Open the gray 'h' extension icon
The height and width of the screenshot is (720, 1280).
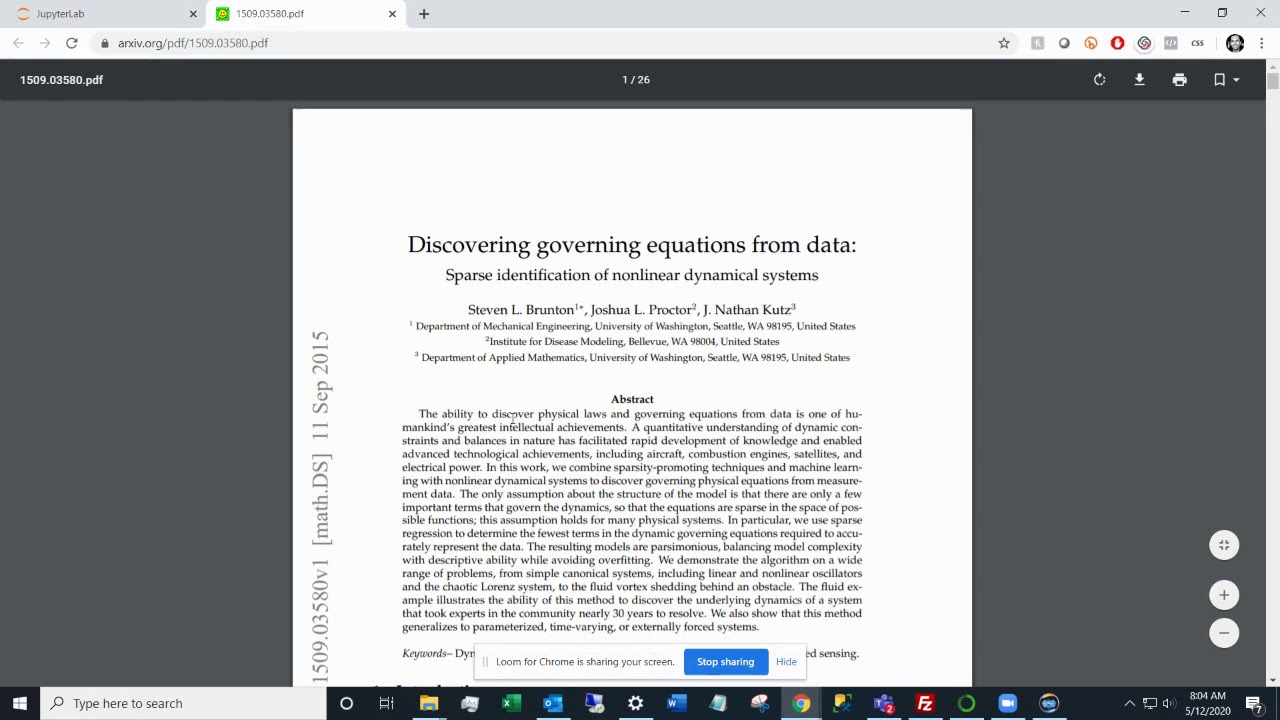click(1037, 43)
